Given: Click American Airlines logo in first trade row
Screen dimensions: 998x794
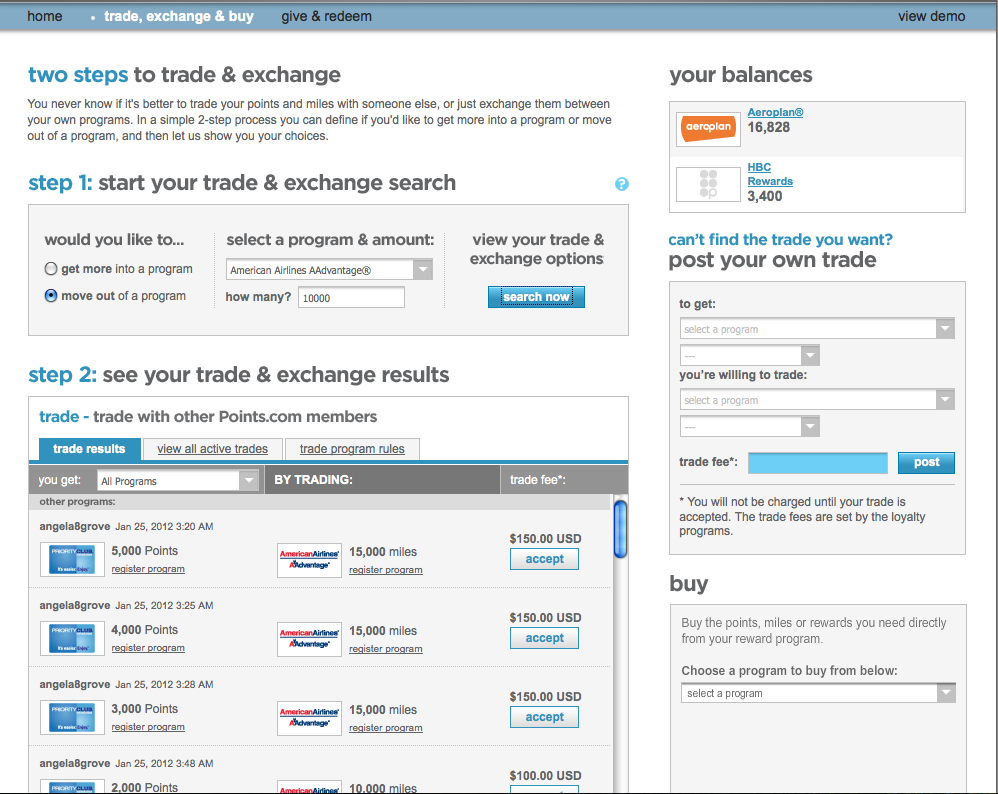Looking at the screenshot, I should point(309,560).
